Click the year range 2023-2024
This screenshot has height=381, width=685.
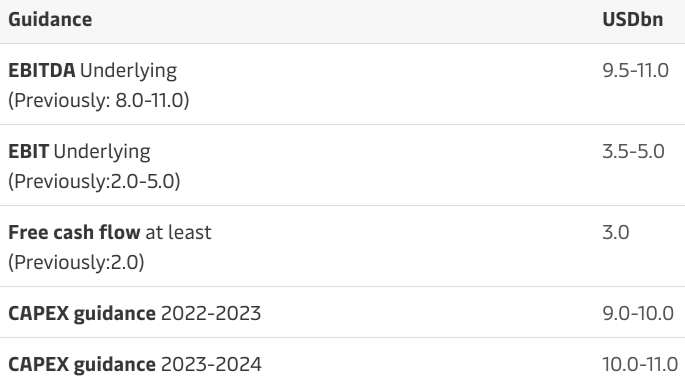pyautogui.click(x=211, y=364)
